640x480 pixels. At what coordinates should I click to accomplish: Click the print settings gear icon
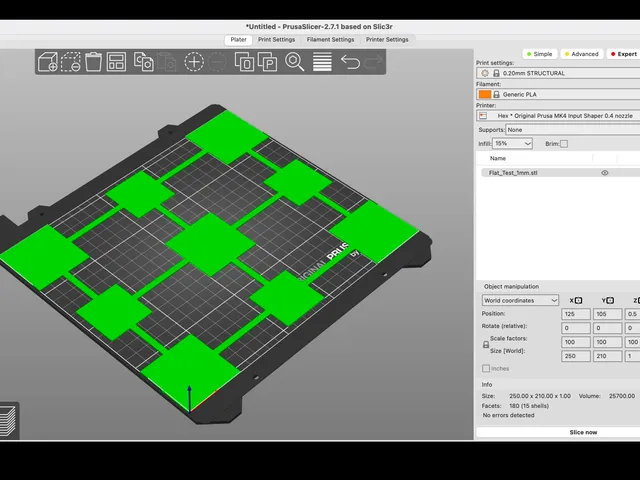[485, 73]
